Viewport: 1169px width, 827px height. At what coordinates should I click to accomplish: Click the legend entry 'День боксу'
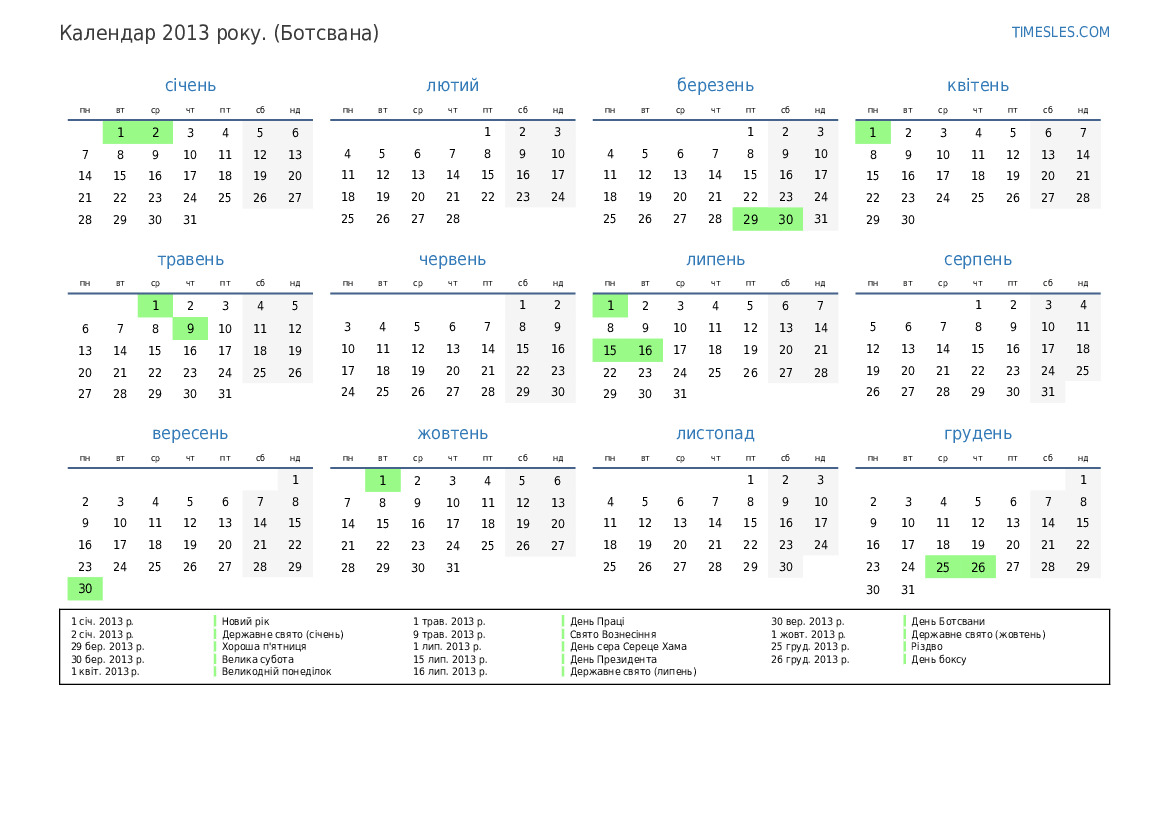[939, 659]
